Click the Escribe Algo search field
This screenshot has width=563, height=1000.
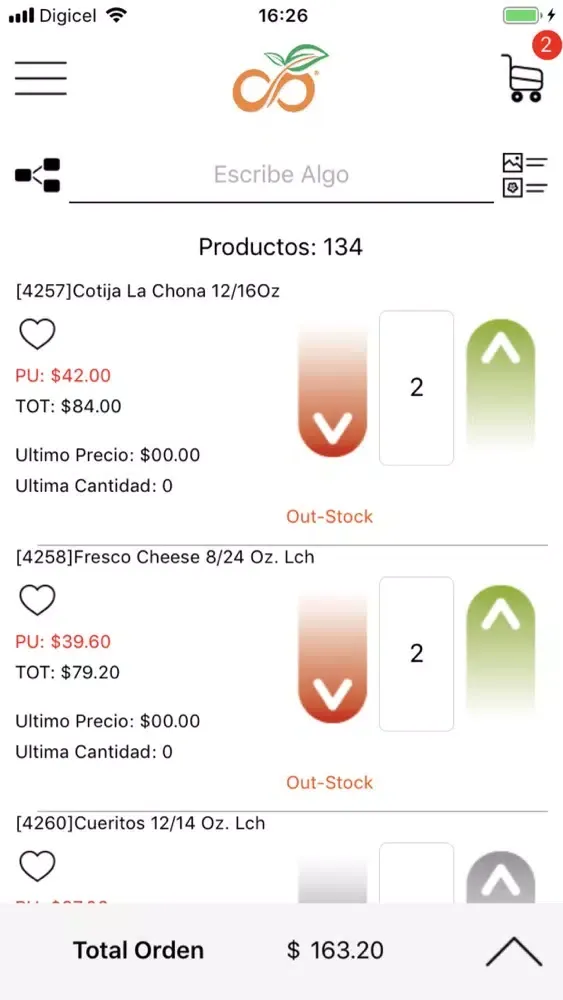click(x=281, y=175)
